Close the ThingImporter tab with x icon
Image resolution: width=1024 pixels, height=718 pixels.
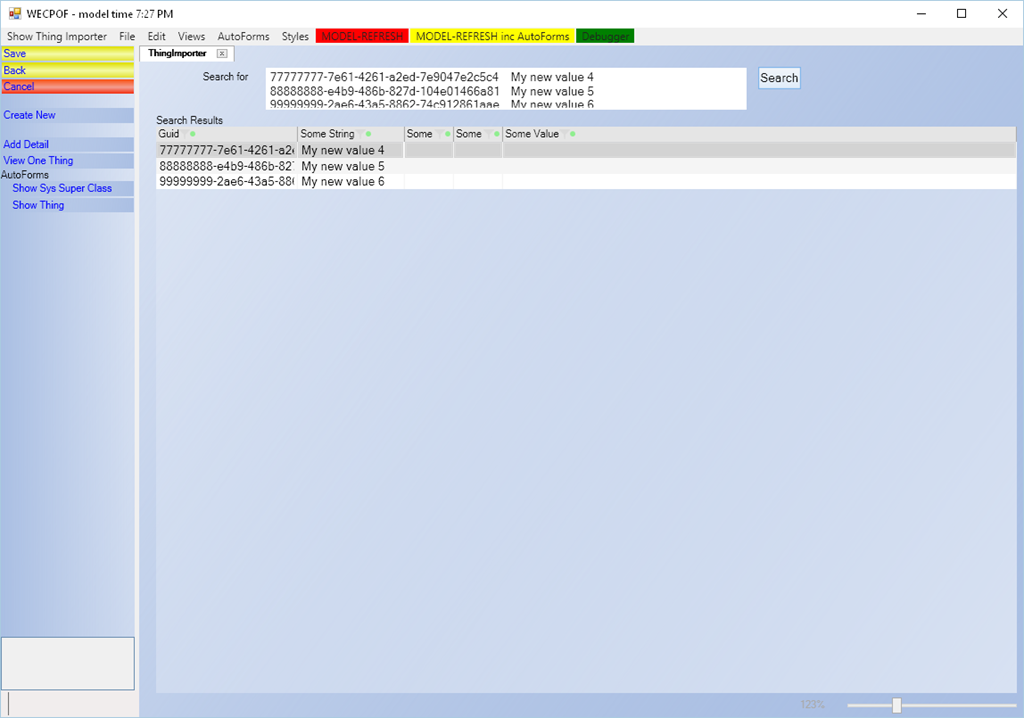(222, 53)
